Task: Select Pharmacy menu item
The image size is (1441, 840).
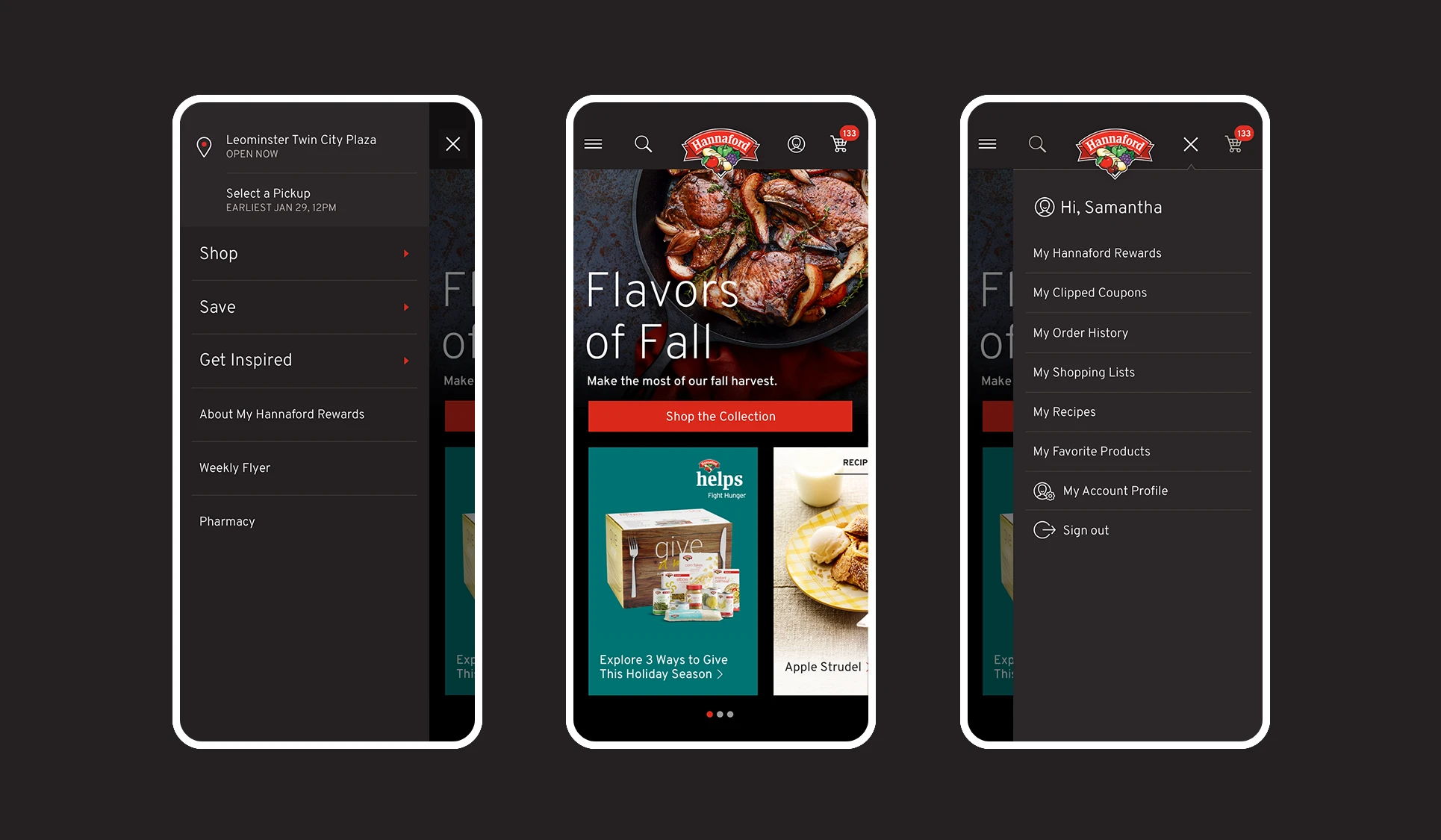Action: coord(228,521)
